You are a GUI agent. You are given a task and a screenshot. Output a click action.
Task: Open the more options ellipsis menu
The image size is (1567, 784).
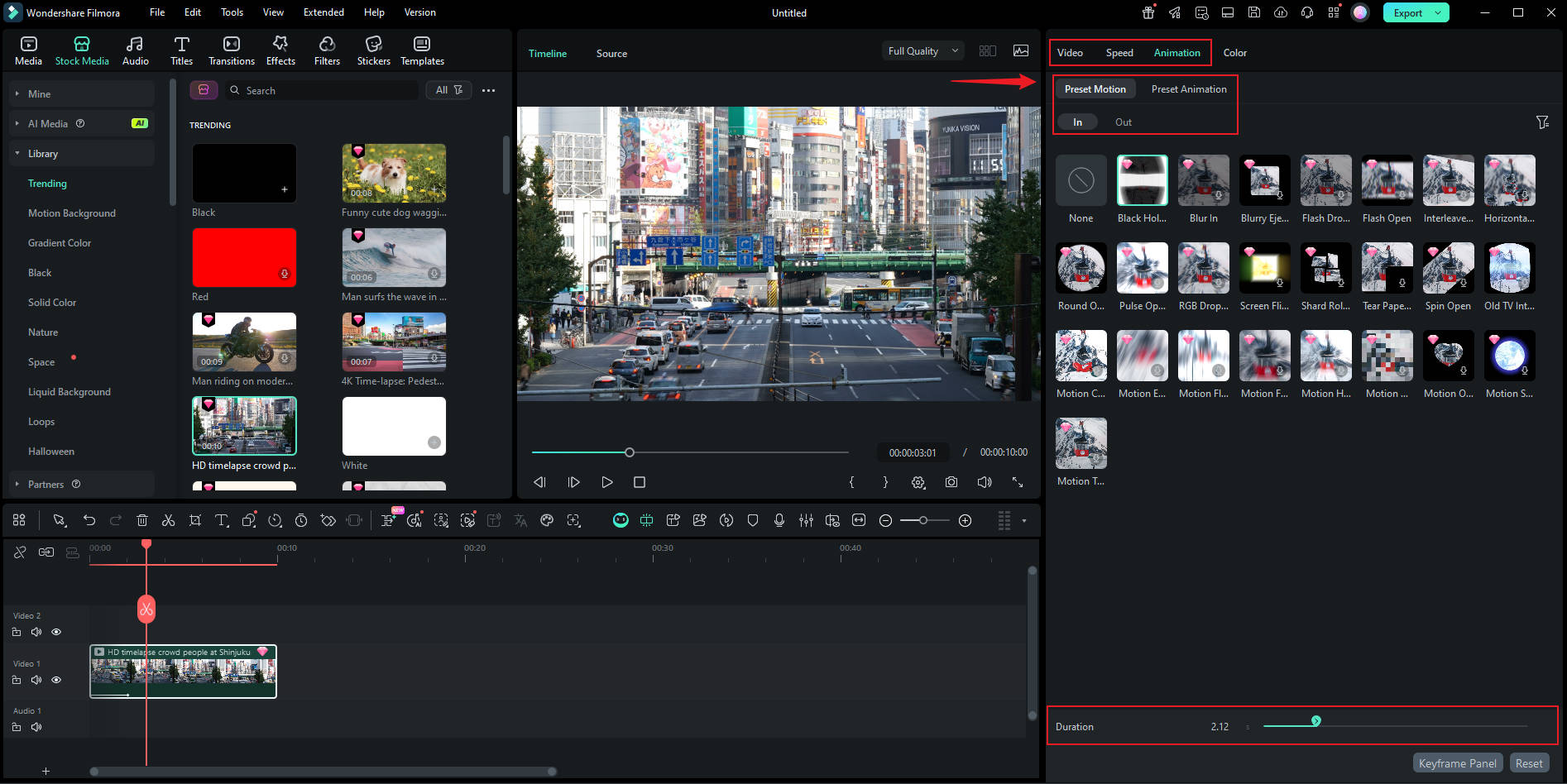489,90
